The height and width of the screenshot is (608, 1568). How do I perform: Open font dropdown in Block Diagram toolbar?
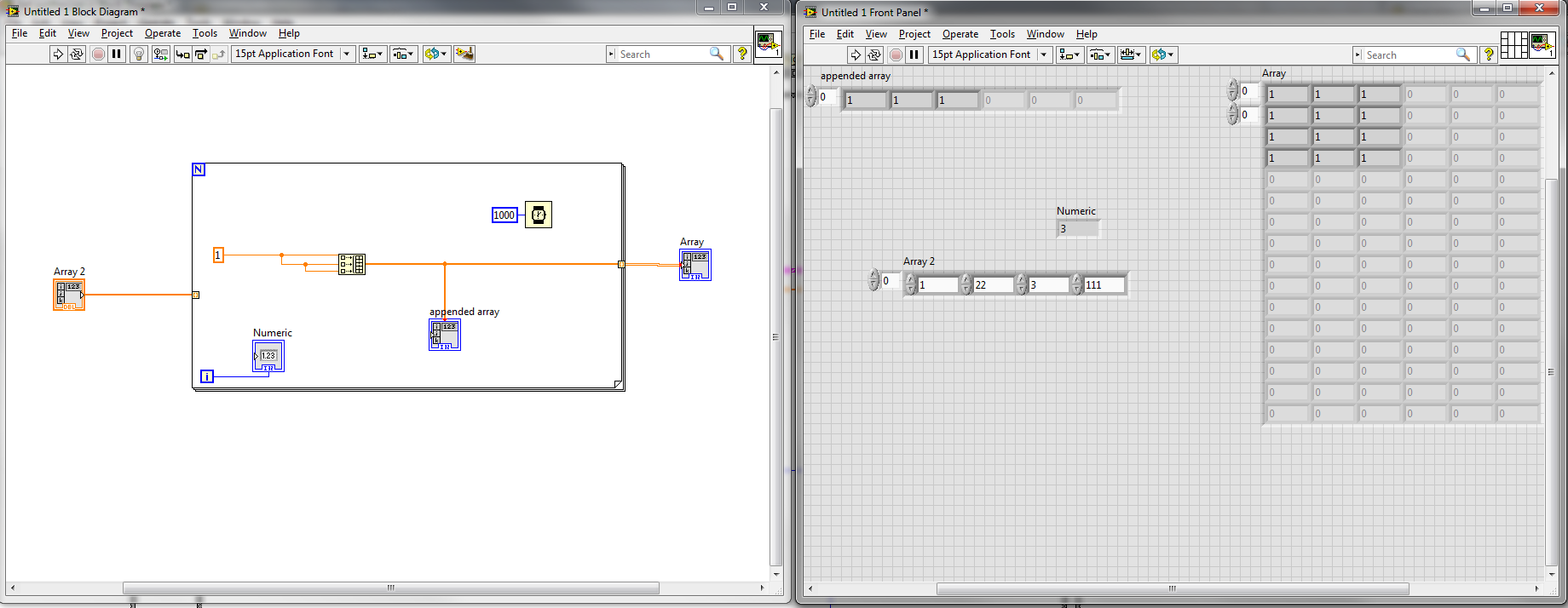(x=292, y=54)
